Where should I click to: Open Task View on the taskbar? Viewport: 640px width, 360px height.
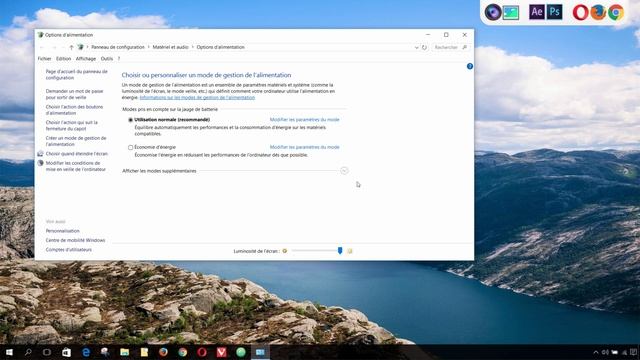click(x=47, y=352)
